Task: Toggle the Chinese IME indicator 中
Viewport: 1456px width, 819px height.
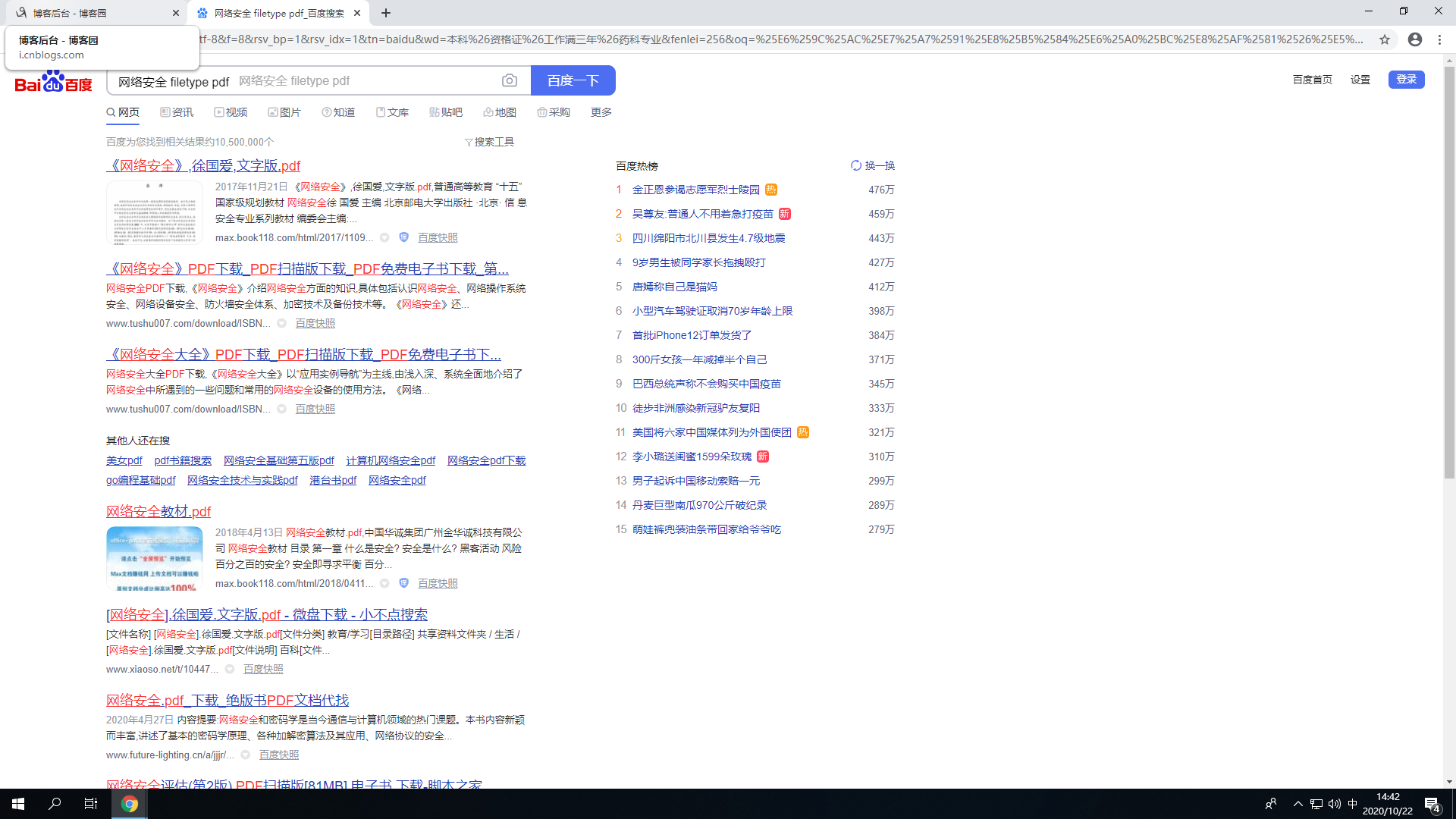Action: tap(1353, 804)
